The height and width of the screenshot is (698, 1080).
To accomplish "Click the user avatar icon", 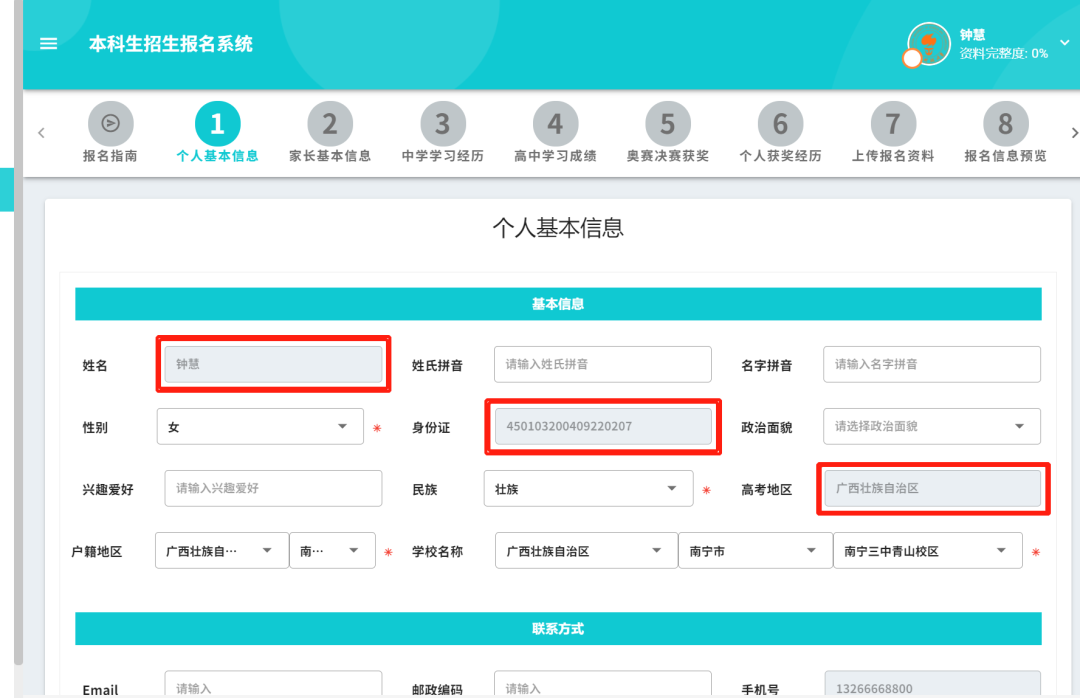I will (928, 44).
